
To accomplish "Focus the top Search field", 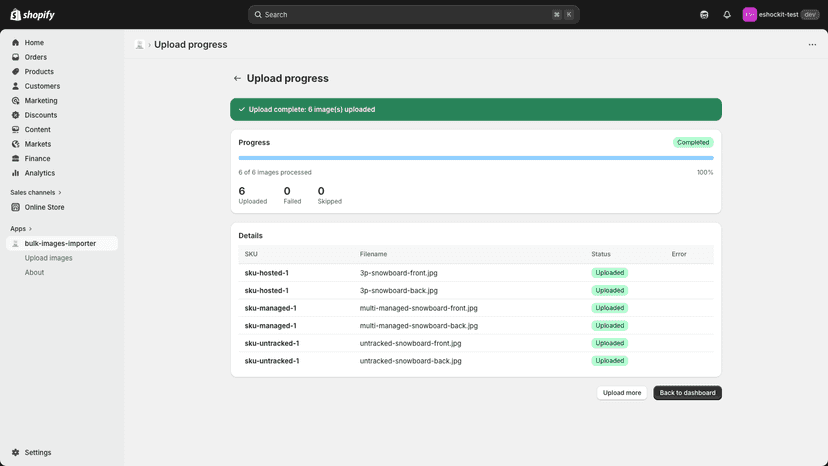I will click(413, 15).
